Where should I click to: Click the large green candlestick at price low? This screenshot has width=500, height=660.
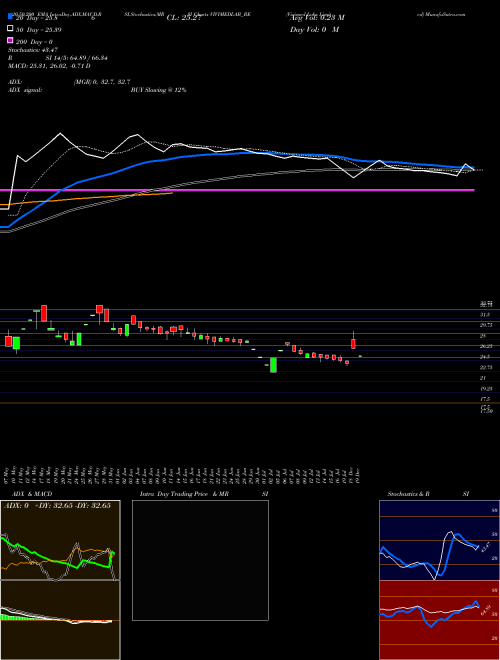coord(274,365)
